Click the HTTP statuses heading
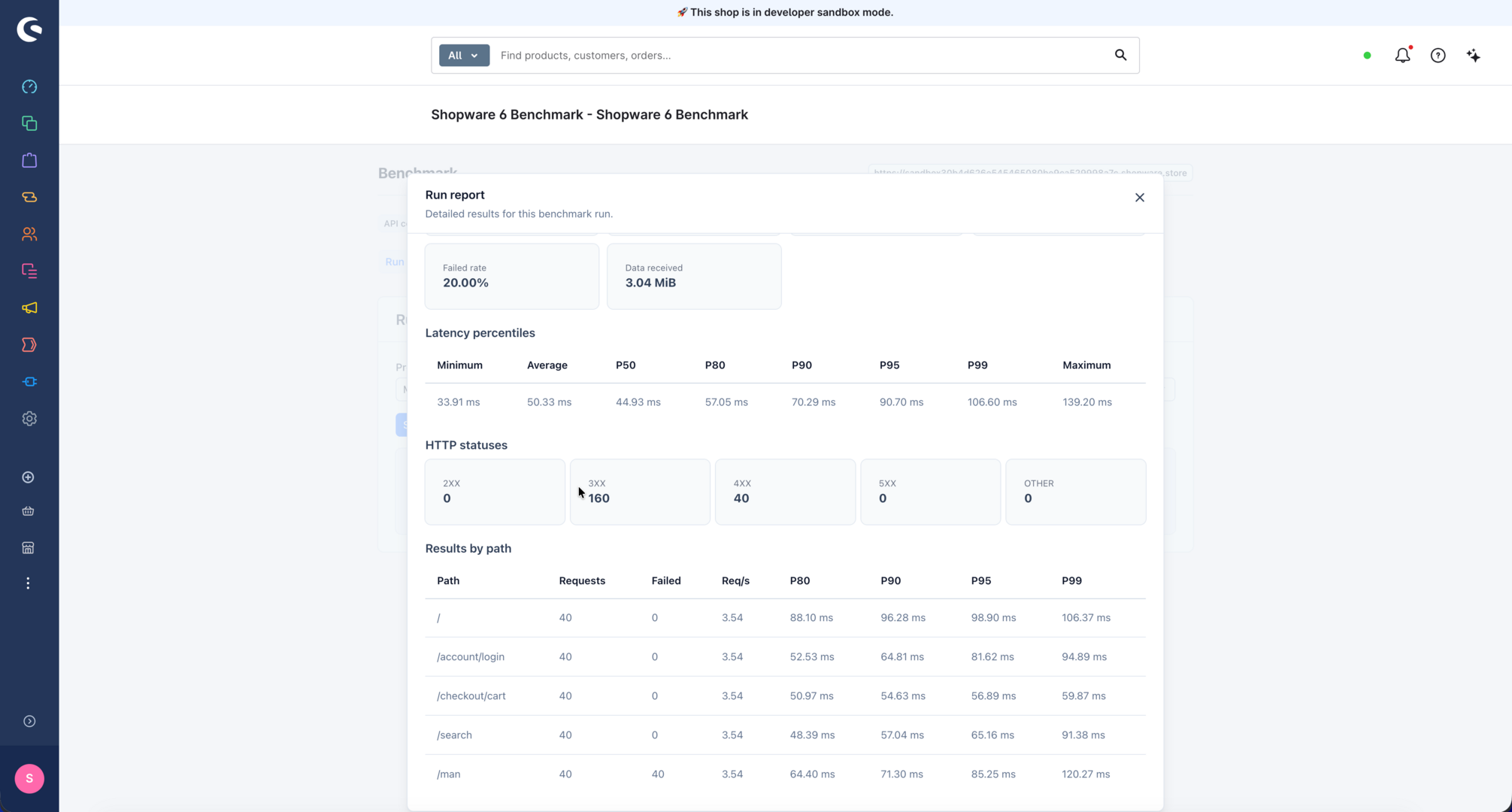The width and height of the screenshot is (1512, 812). (x=466, y=445)
